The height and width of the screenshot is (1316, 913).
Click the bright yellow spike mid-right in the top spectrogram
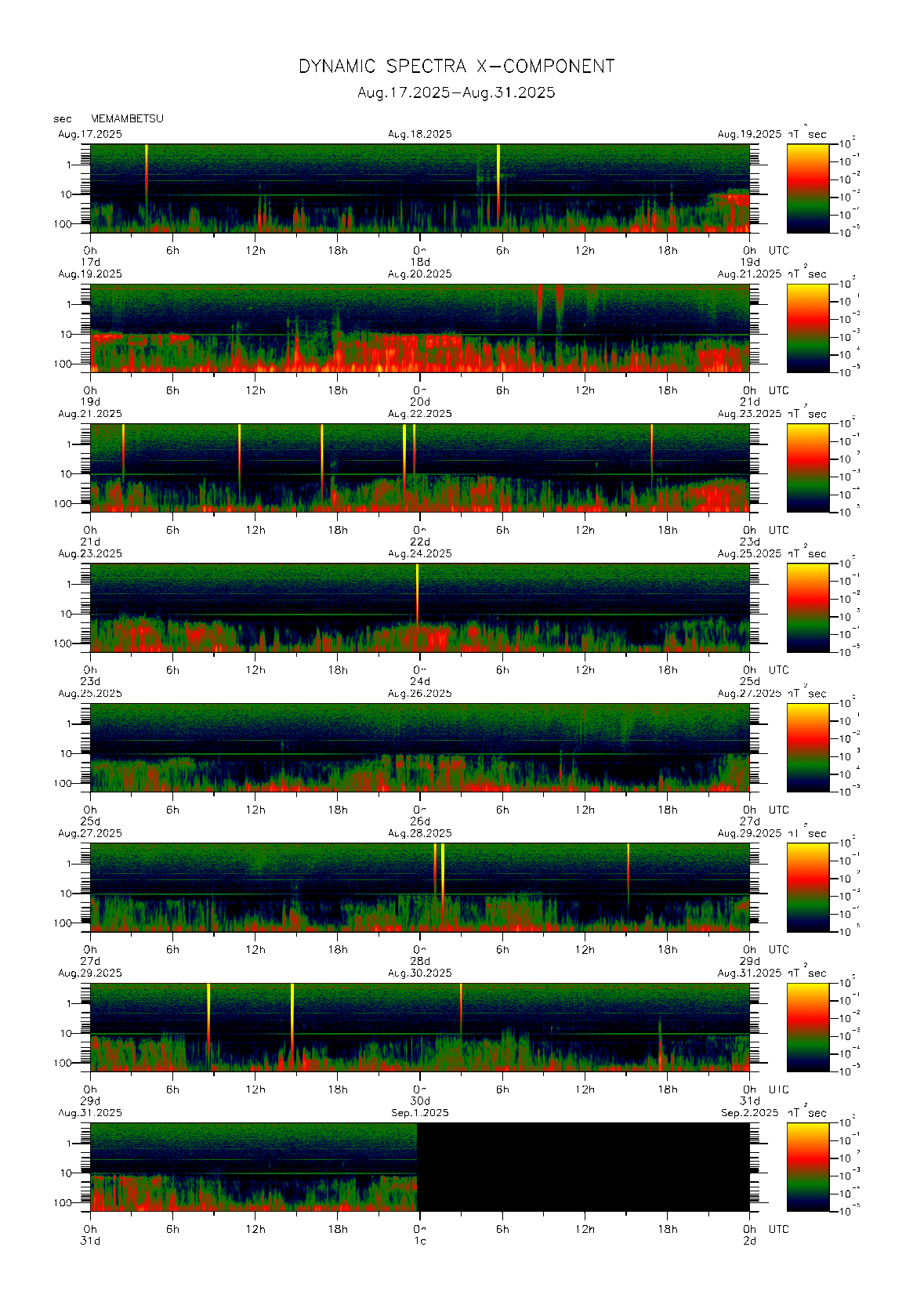coord(498,169)
